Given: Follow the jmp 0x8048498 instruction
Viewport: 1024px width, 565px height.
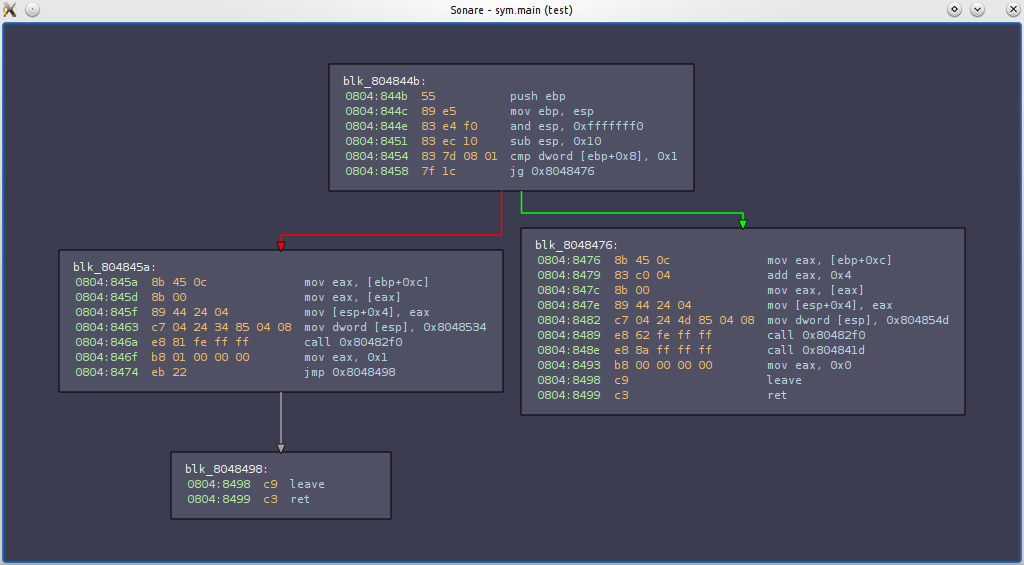Looking at the screenshot, I should pyautogui.click(x=350, y=372).
